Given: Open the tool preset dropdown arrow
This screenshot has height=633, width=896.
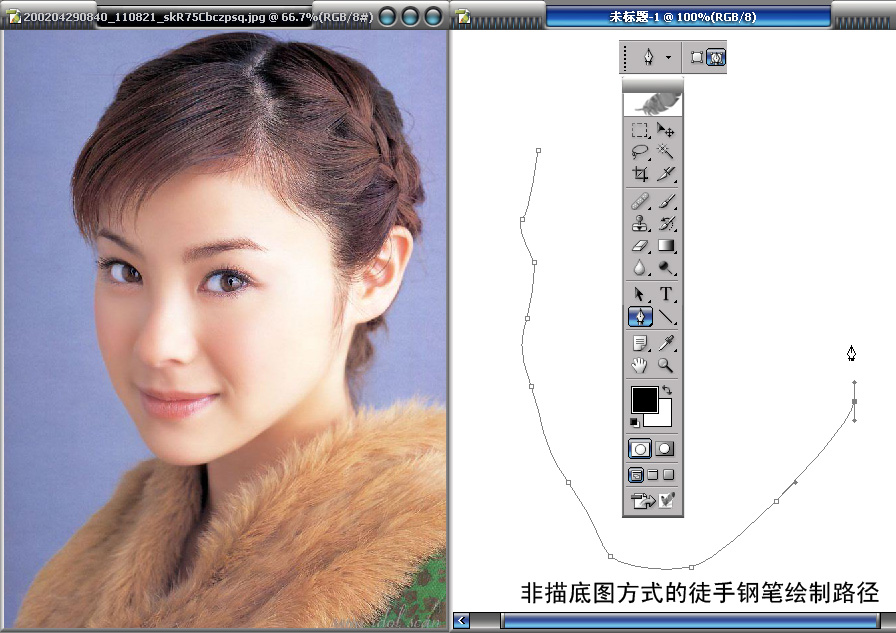Looking at the screenshot, I should [x=668, y=57].
